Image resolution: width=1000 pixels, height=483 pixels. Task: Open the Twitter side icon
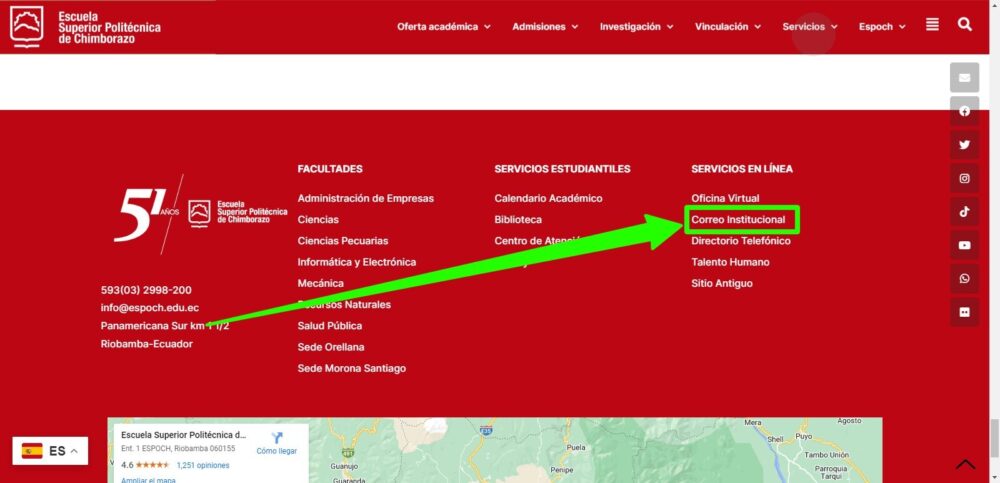pos(964,145)
